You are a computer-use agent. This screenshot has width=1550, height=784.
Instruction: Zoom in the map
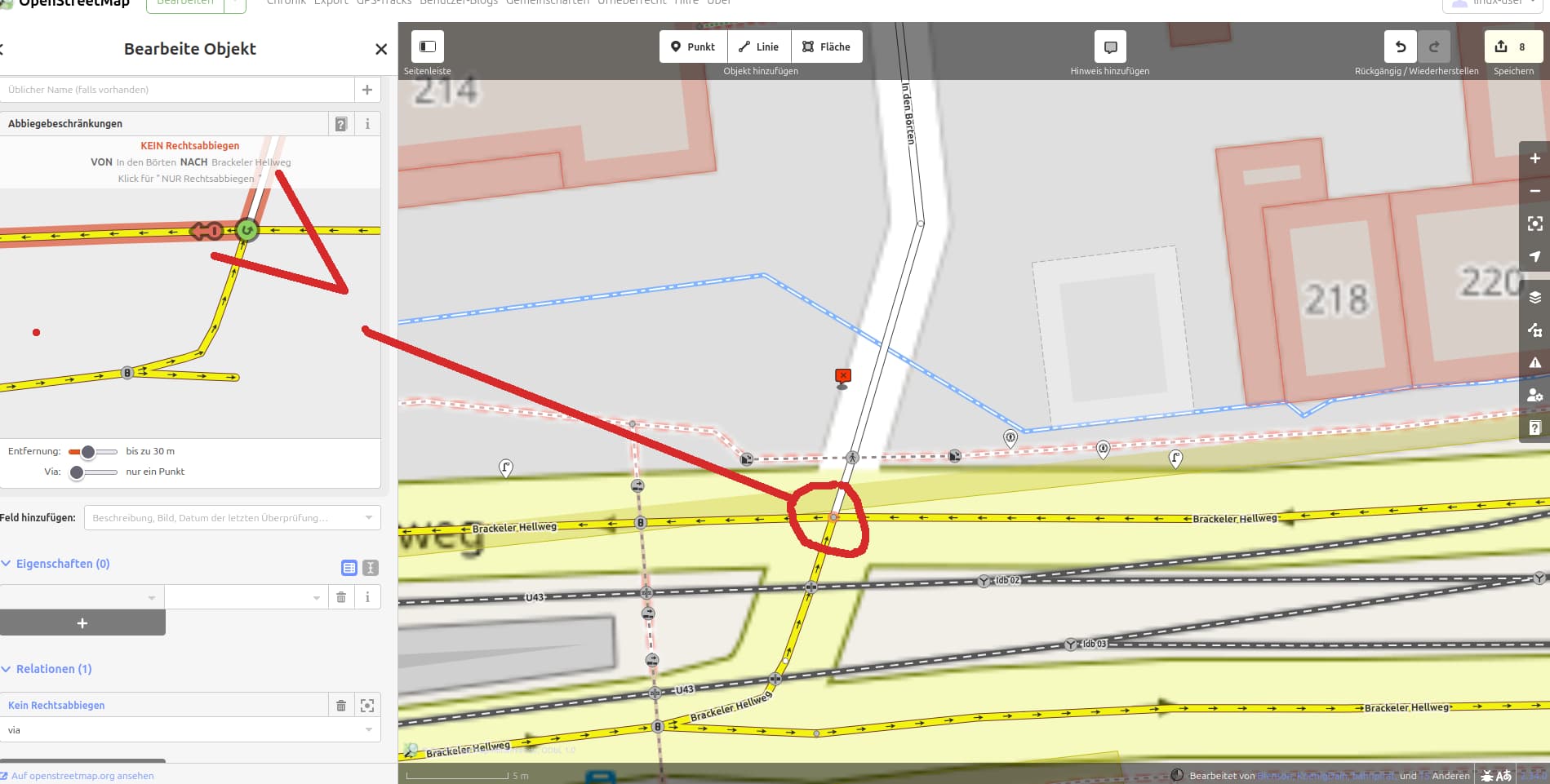[x=1534, y=158]
